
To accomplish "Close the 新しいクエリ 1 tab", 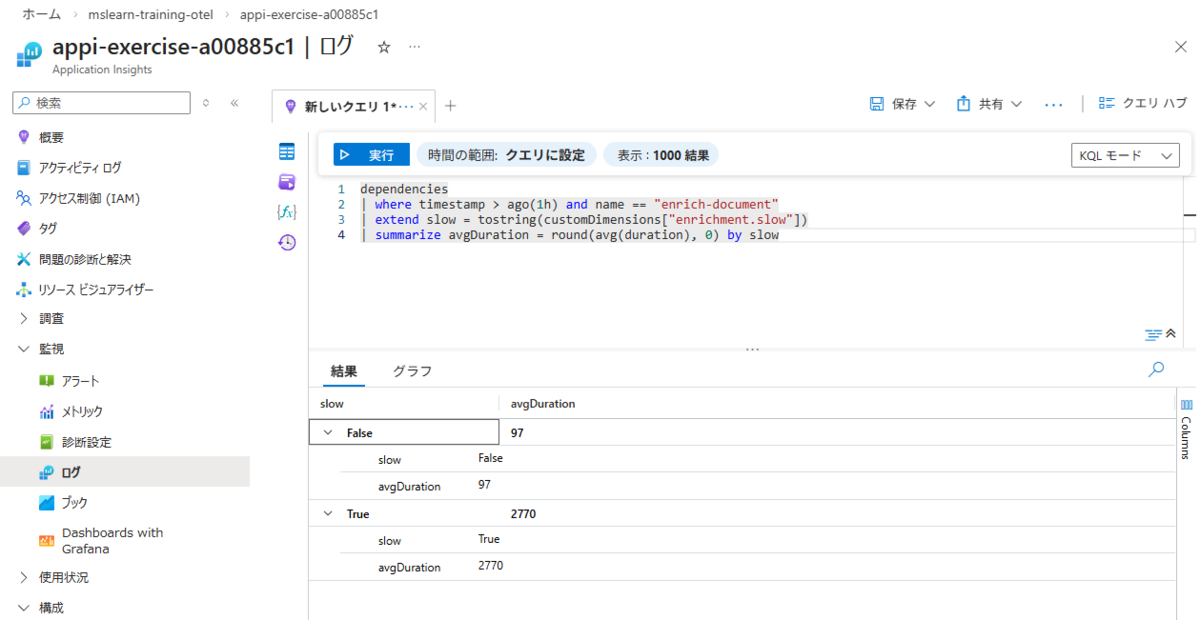I will (x=423, y=106).
